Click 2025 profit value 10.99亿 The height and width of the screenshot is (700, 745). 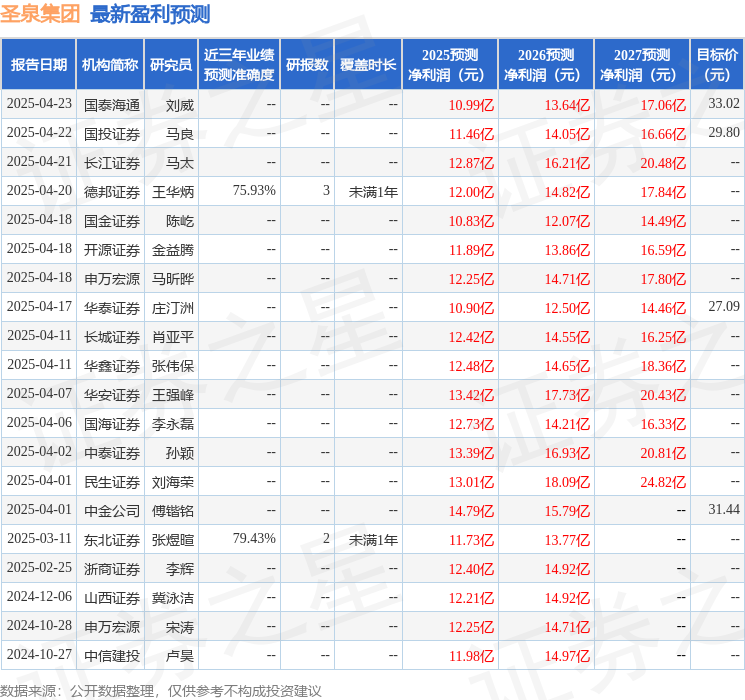click(471, 105)
